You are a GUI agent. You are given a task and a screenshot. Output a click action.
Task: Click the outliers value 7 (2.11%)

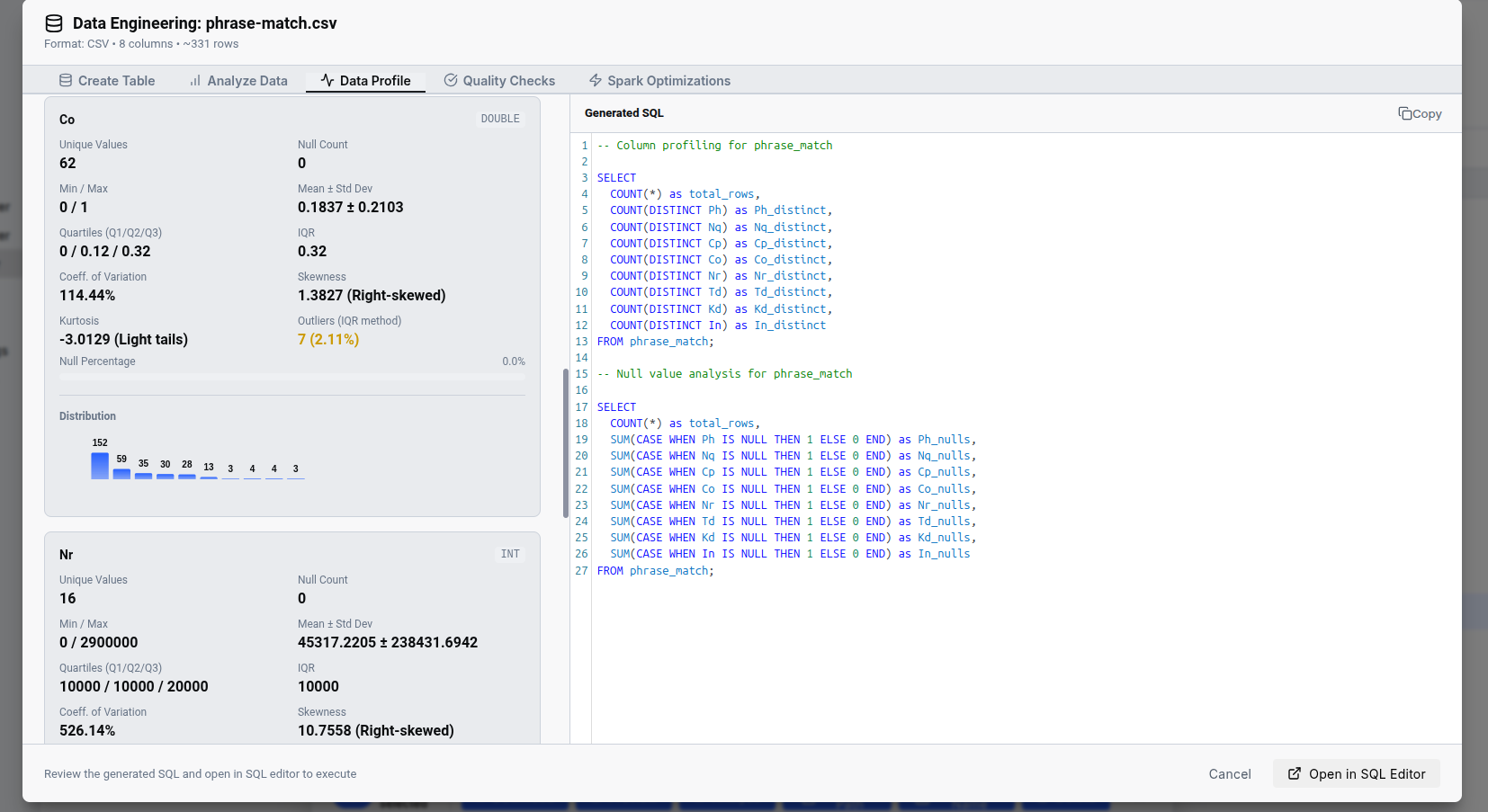coord(328,340)
